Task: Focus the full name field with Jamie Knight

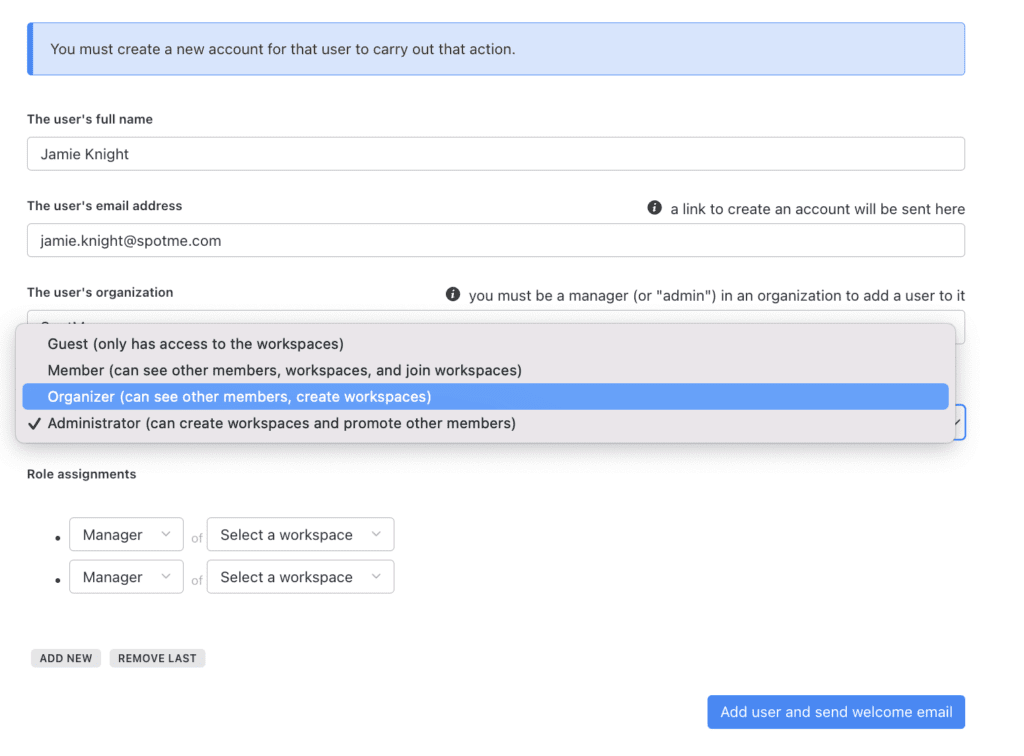Action: click(x=495, y=154)
